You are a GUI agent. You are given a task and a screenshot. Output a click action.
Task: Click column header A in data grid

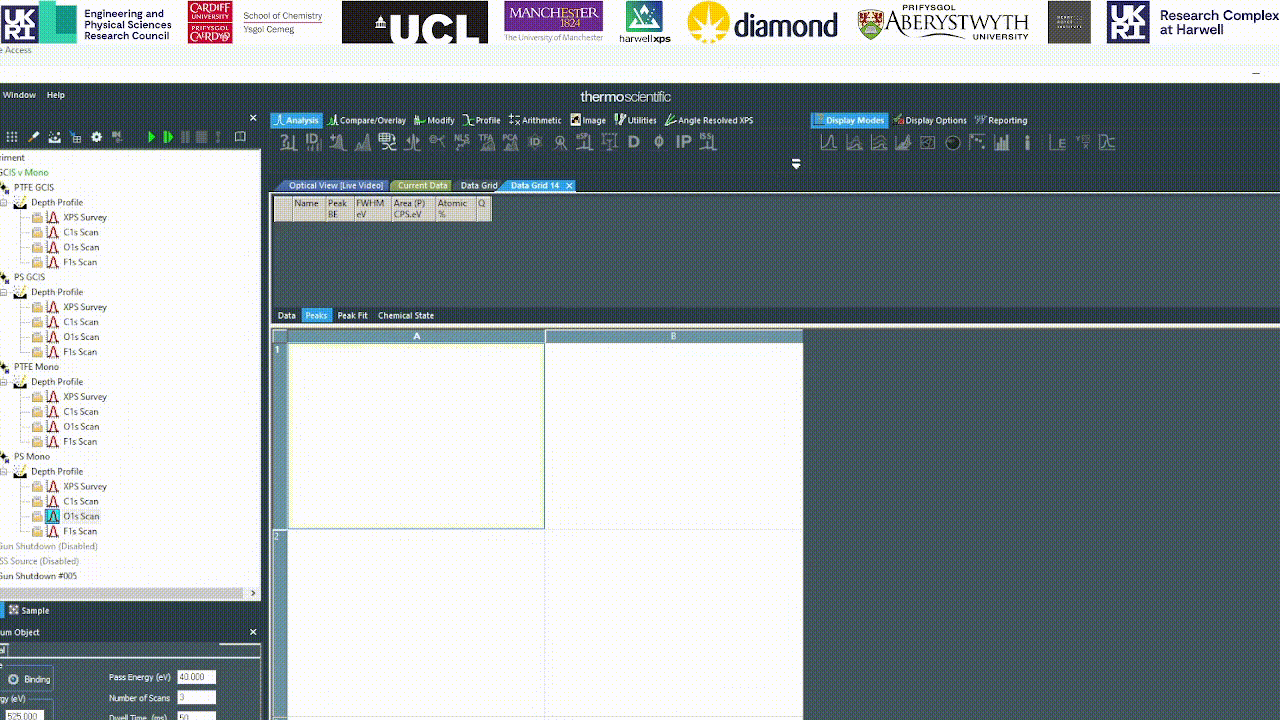click(x=417, y=336)
